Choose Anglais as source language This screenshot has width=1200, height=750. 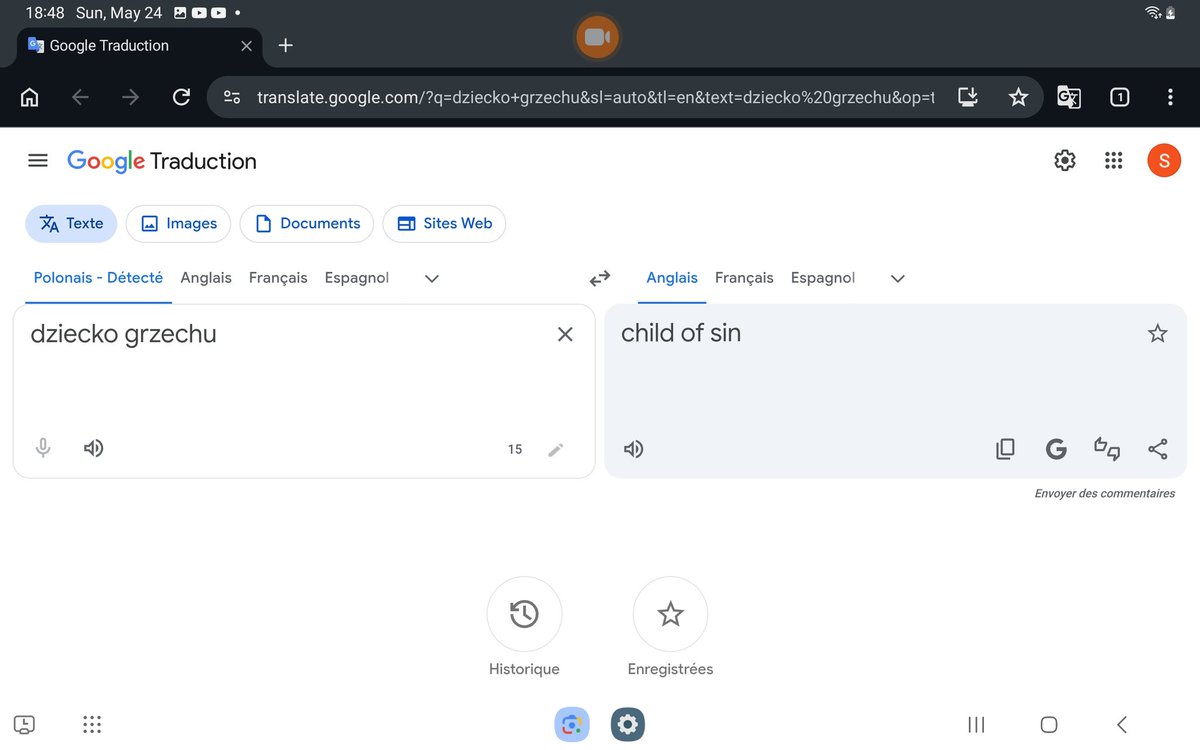point(206,278)
